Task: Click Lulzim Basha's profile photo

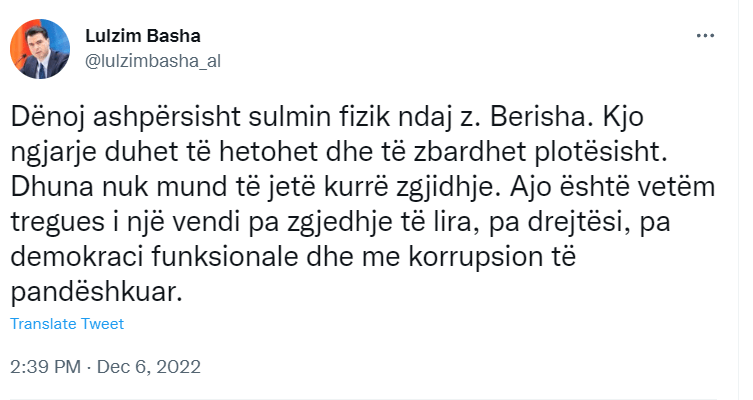Action: [x=37, y=45]
